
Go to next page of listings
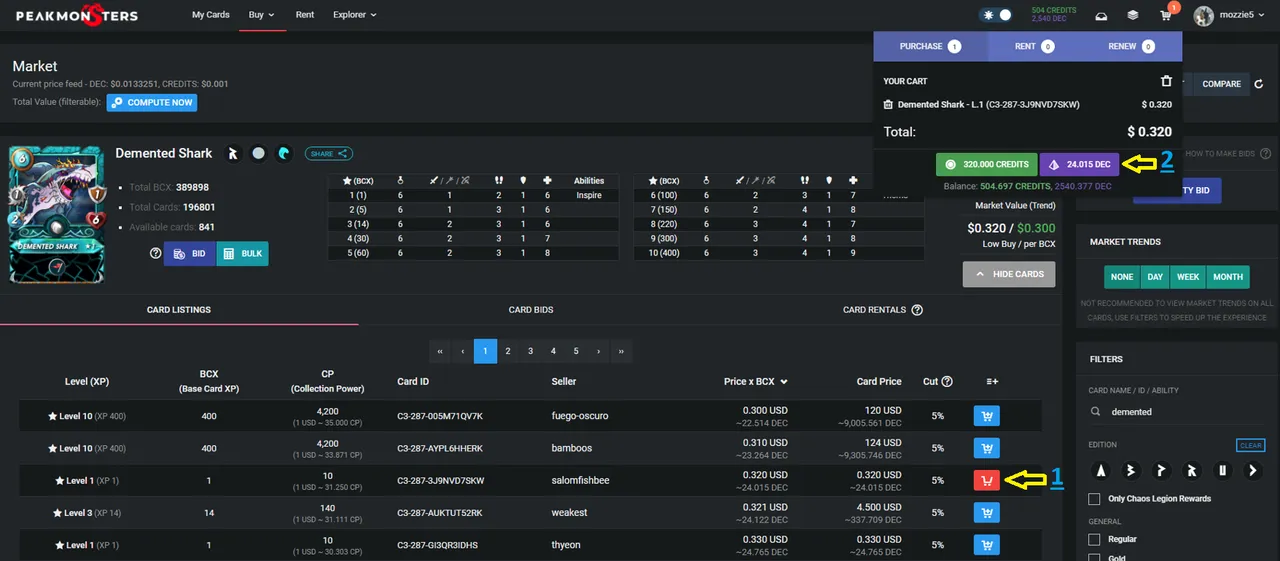[x=598, y=351]
